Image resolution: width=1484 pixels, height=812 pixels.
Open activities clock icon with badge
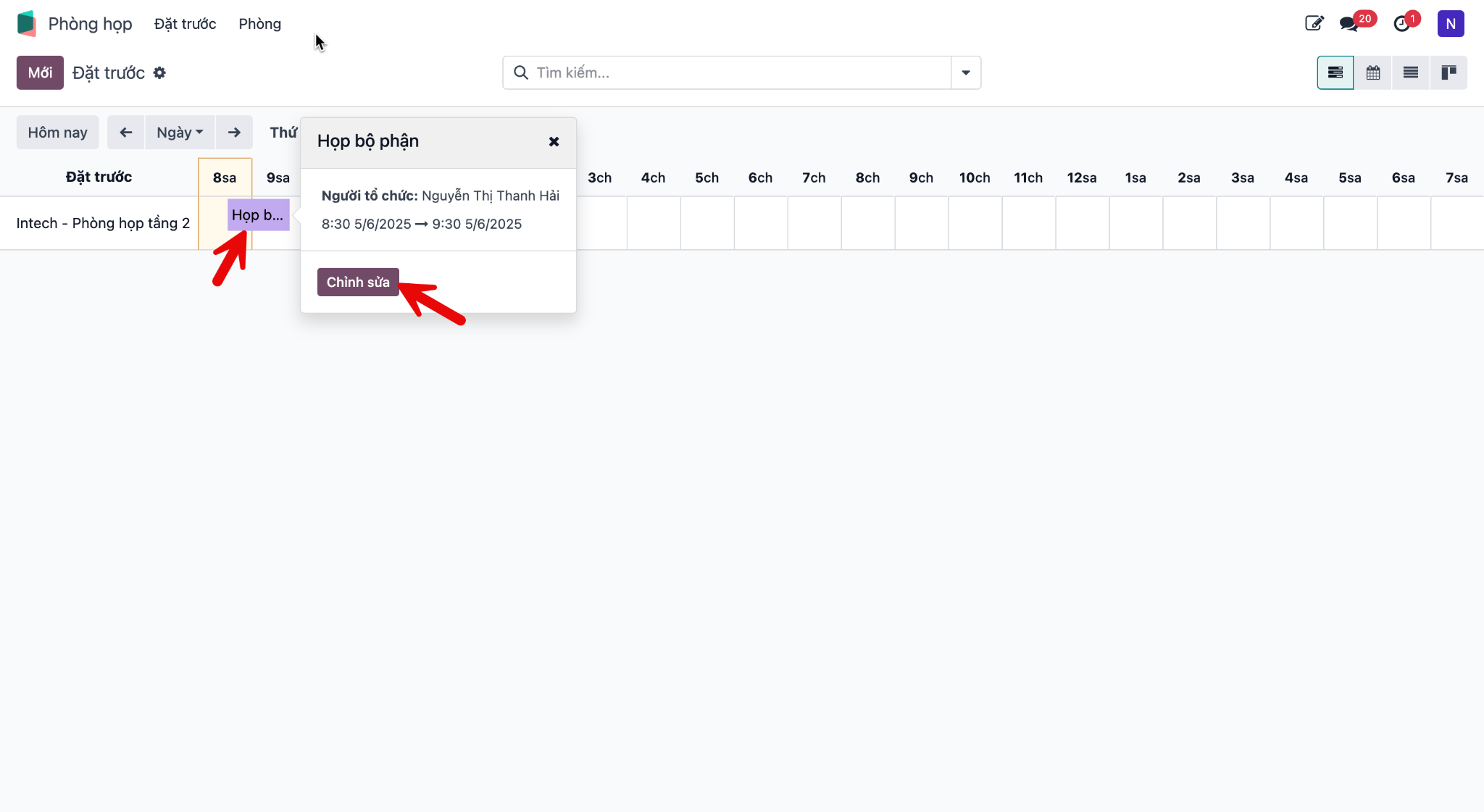coord(1402,24)
